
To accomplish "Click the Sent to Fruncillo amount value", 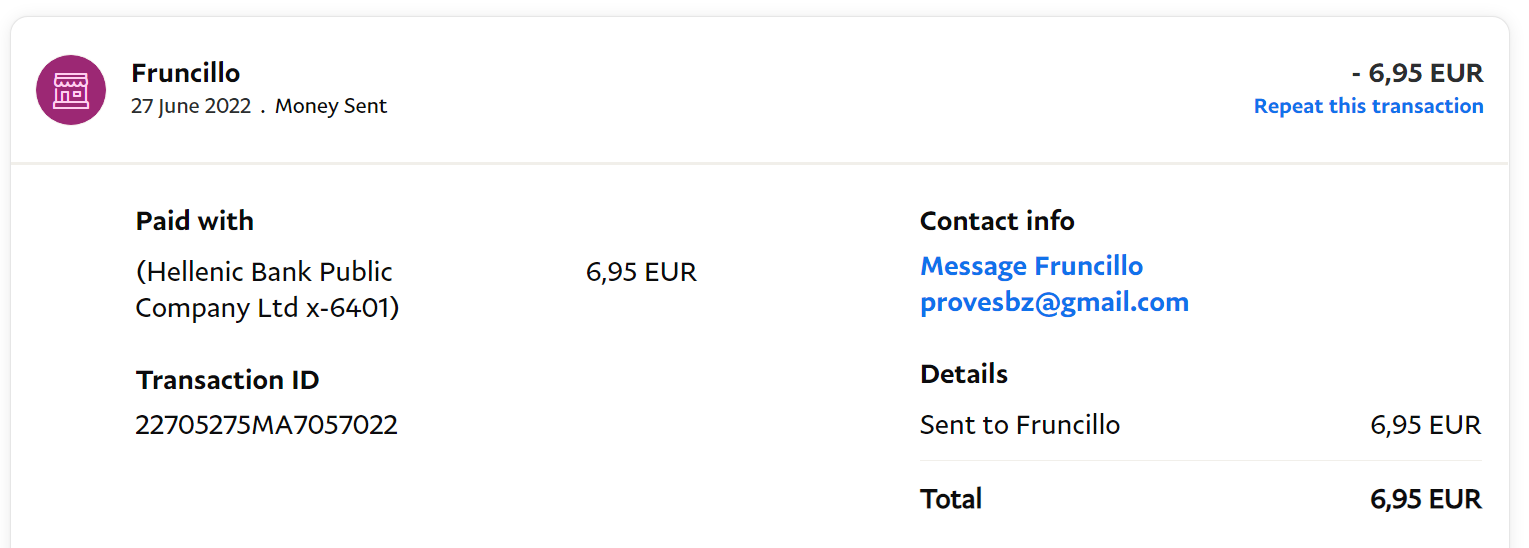I will [1425, 425].
